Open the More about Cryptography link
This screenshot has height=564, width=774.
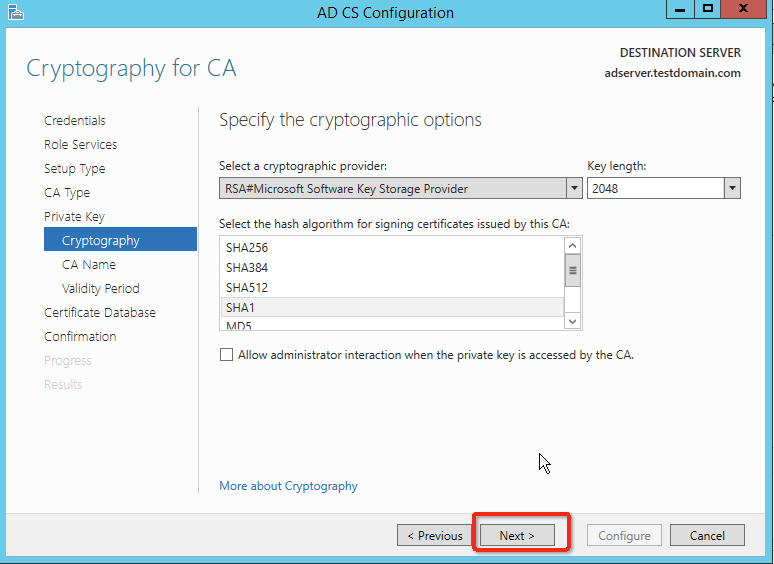point(288,486)
